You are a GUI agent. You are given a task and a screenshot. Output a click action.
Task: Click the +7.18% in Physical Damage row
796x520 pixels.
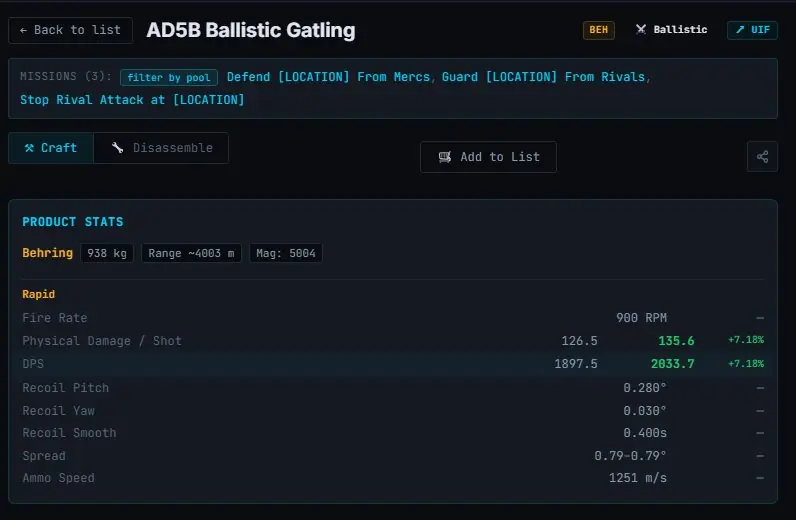click(746, 340)
